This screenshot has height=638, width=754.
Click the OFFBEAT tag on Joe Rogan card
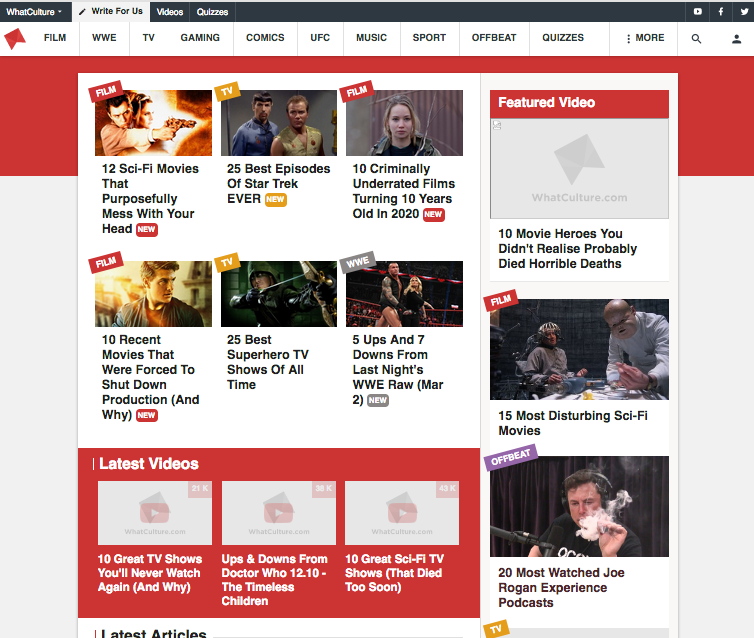[x=511, y=457]
